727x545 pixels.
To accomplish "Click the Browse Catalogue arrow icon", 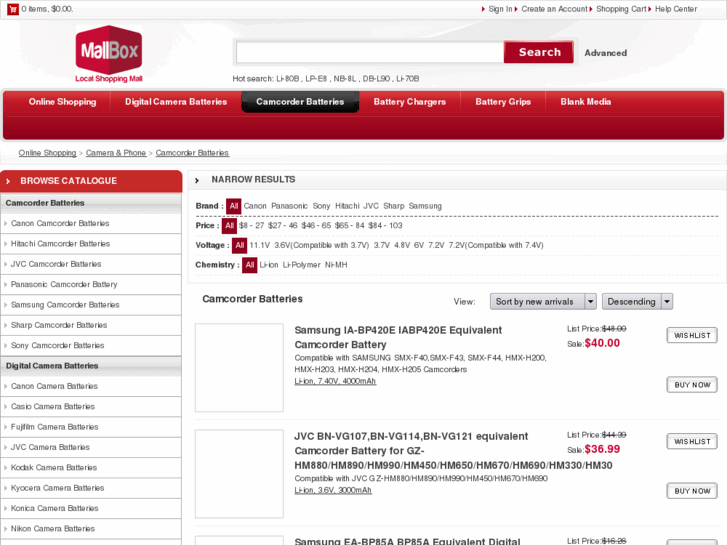I will click(x=8, y=181).
